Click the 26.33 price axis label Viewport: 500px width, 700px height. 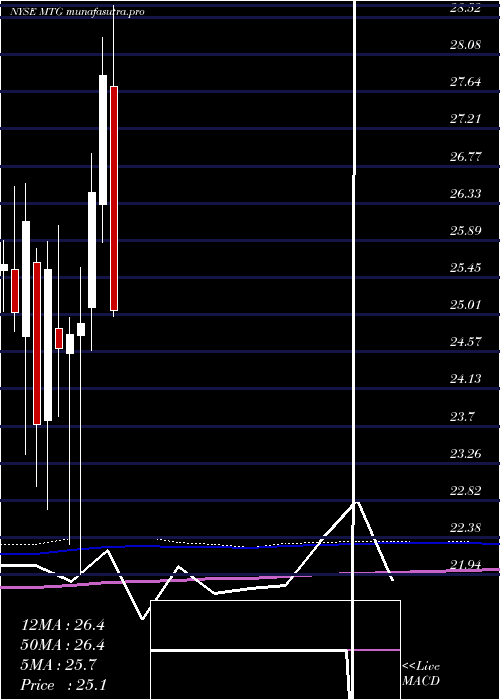[x=465, y=193]
